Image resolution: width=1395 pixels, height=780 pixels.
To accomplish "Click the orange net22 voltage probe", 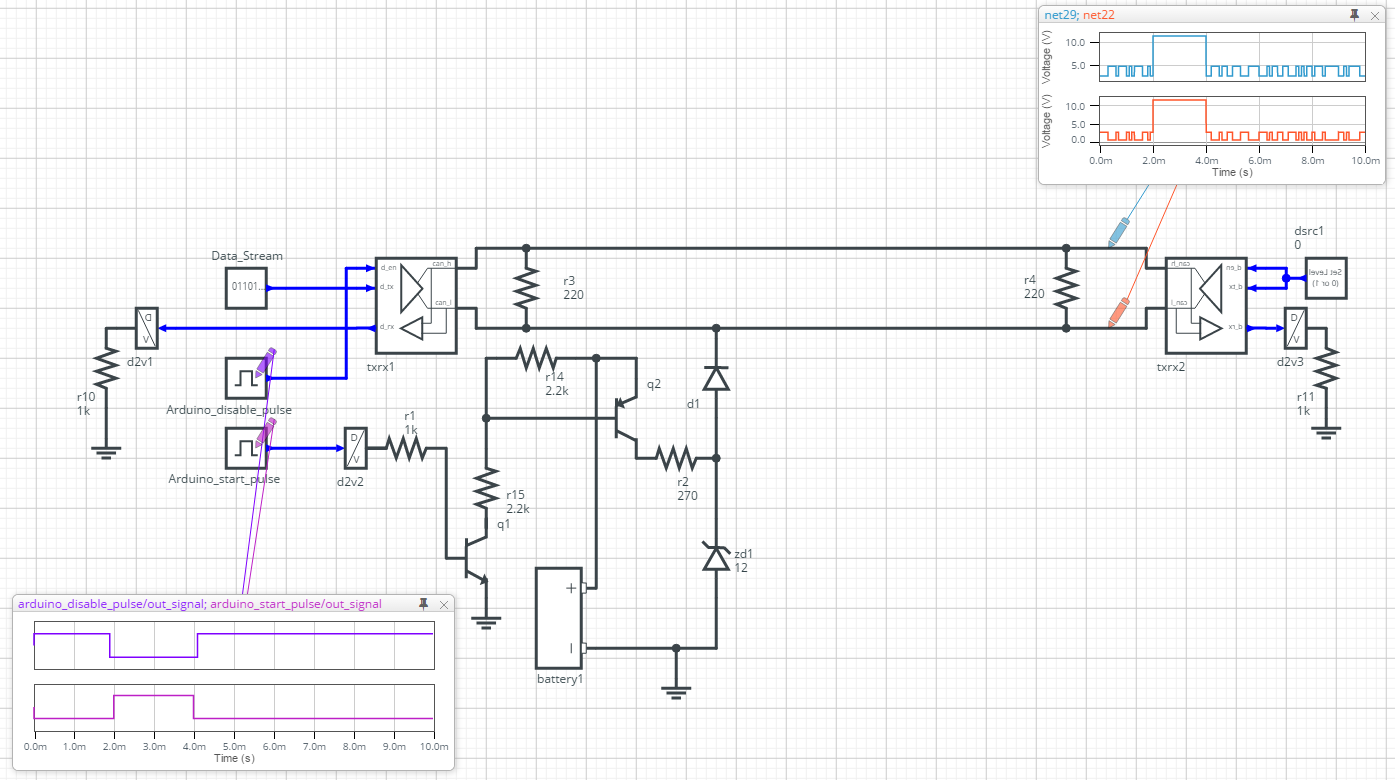I will (x=1118, y=312).
